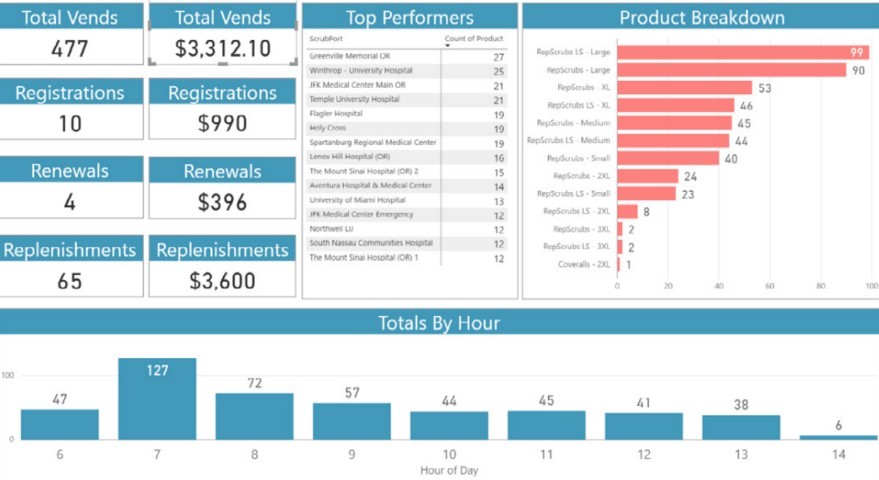Click the RepScrubs - XL bar showing 53

[x=684, y=88]
